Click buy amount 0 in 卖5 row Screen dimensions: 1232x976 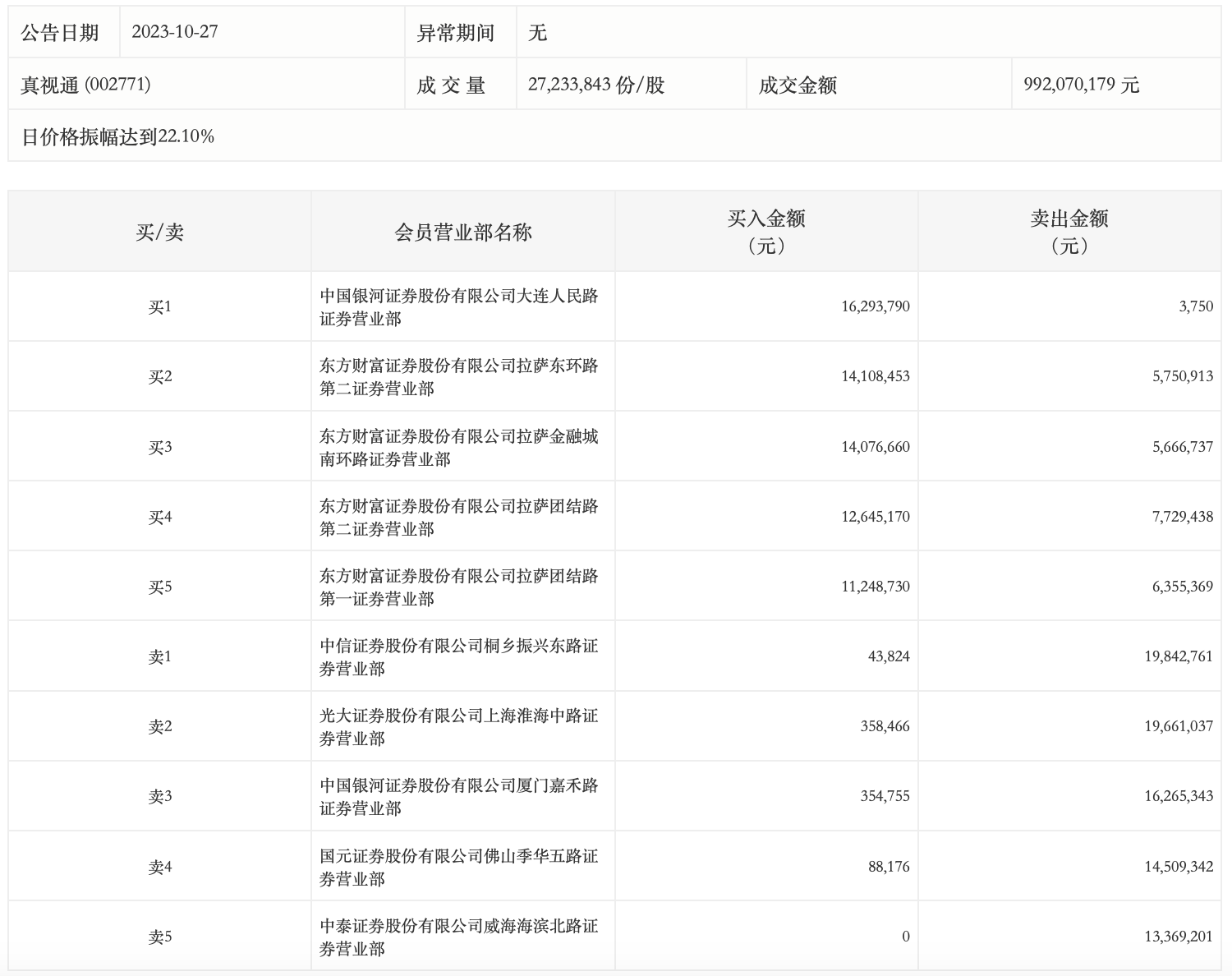tap(905, 937)
